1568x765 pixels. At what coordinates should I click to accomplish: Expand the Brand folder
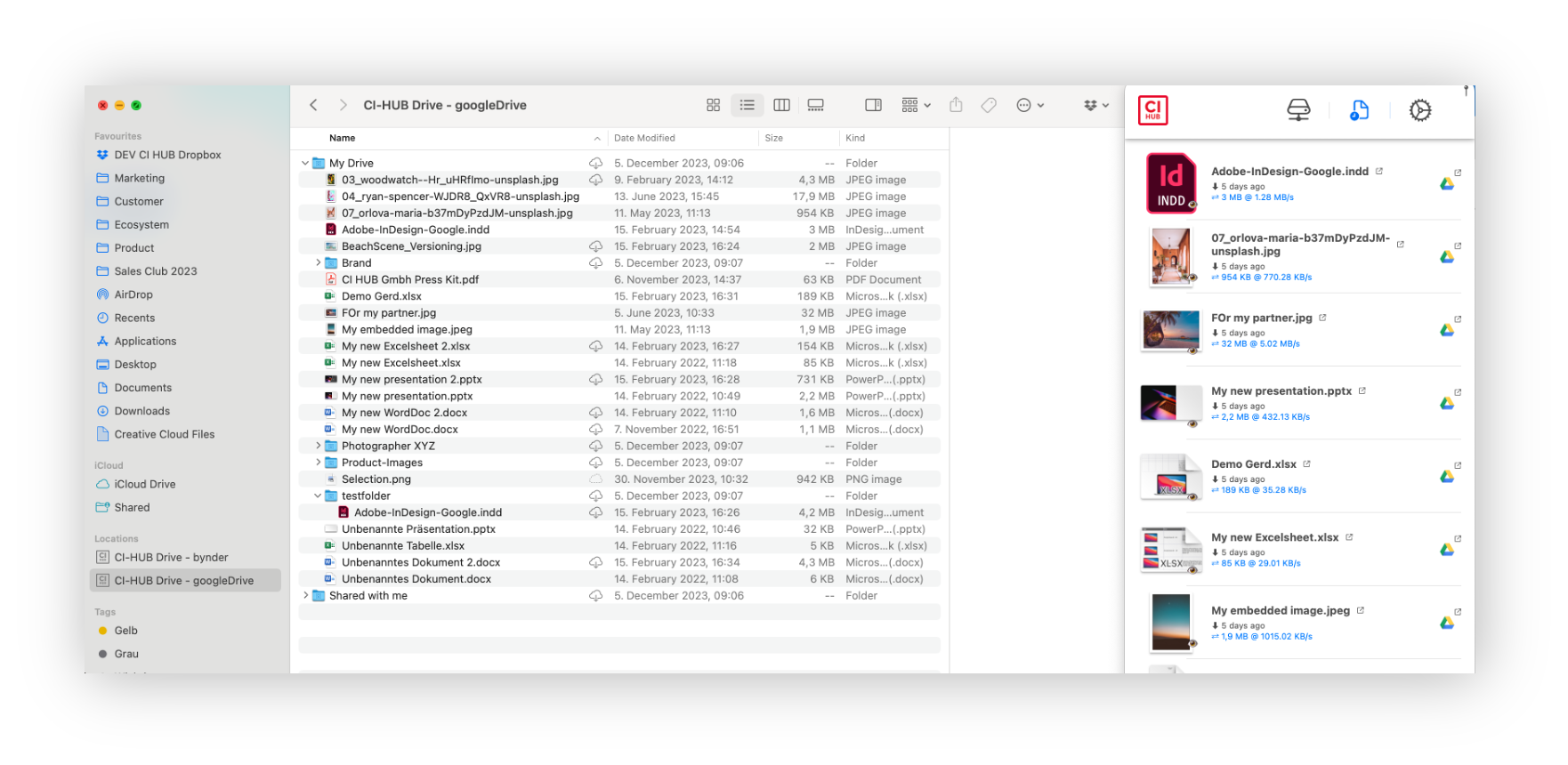tap(318, 263)
